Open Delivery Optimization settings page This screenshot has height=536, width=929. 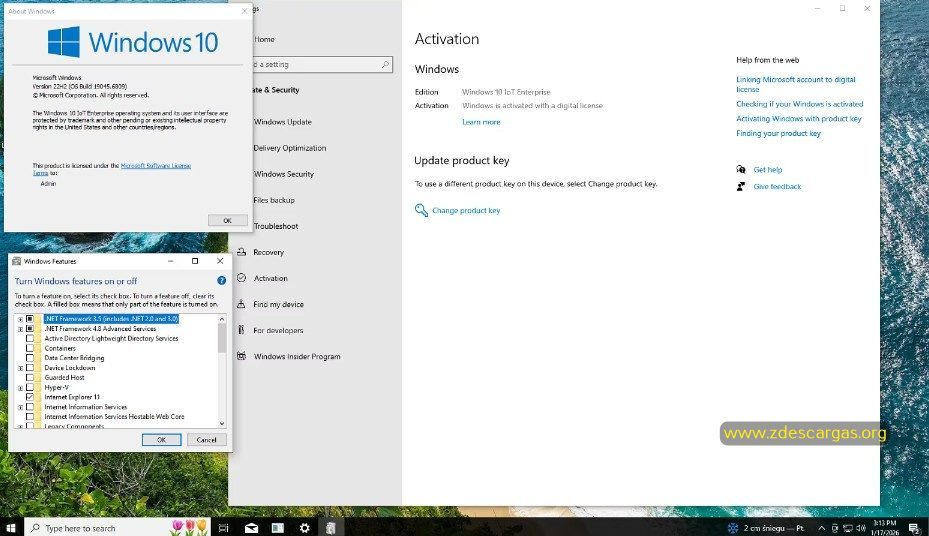point(290,147)
